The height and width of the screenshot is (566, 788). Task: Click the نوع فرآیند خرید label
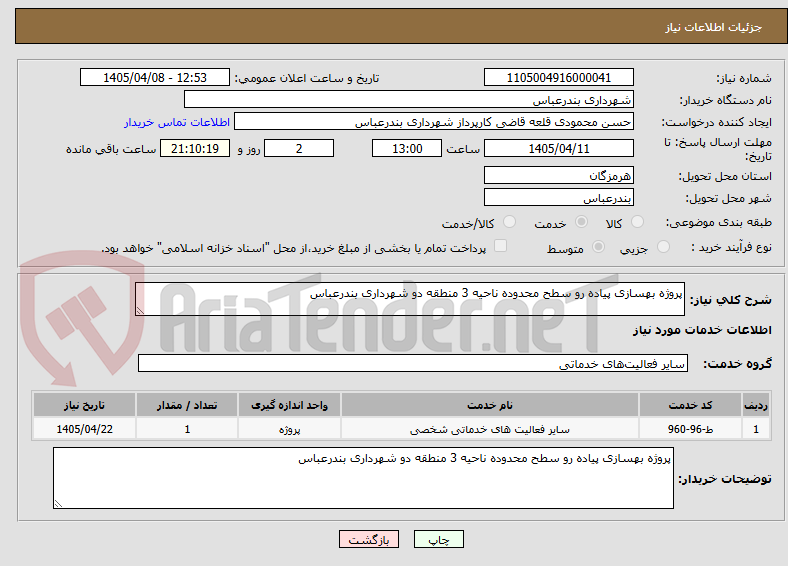731,247
